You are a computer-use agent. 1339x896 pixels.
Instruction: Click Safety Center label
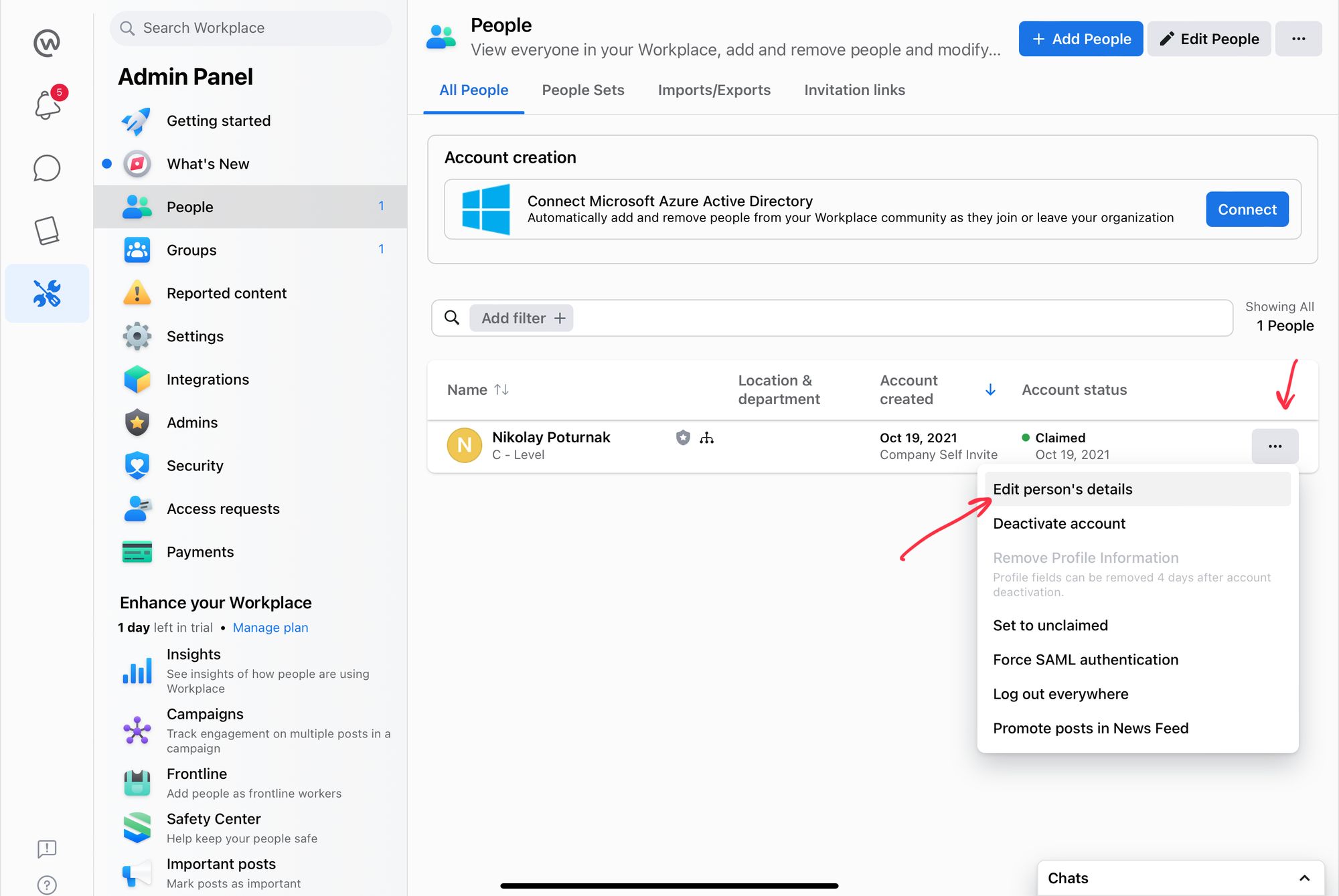pos(214,819)
